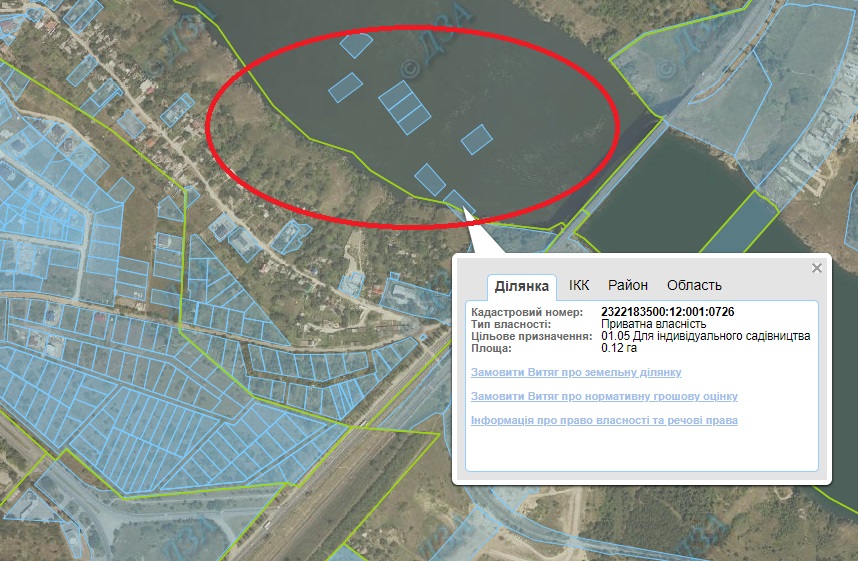Click Замовити Витяг про нормативну грошову оцінку
The width and height of the screenshot is (858, 561).
click(x=604, y=396)
